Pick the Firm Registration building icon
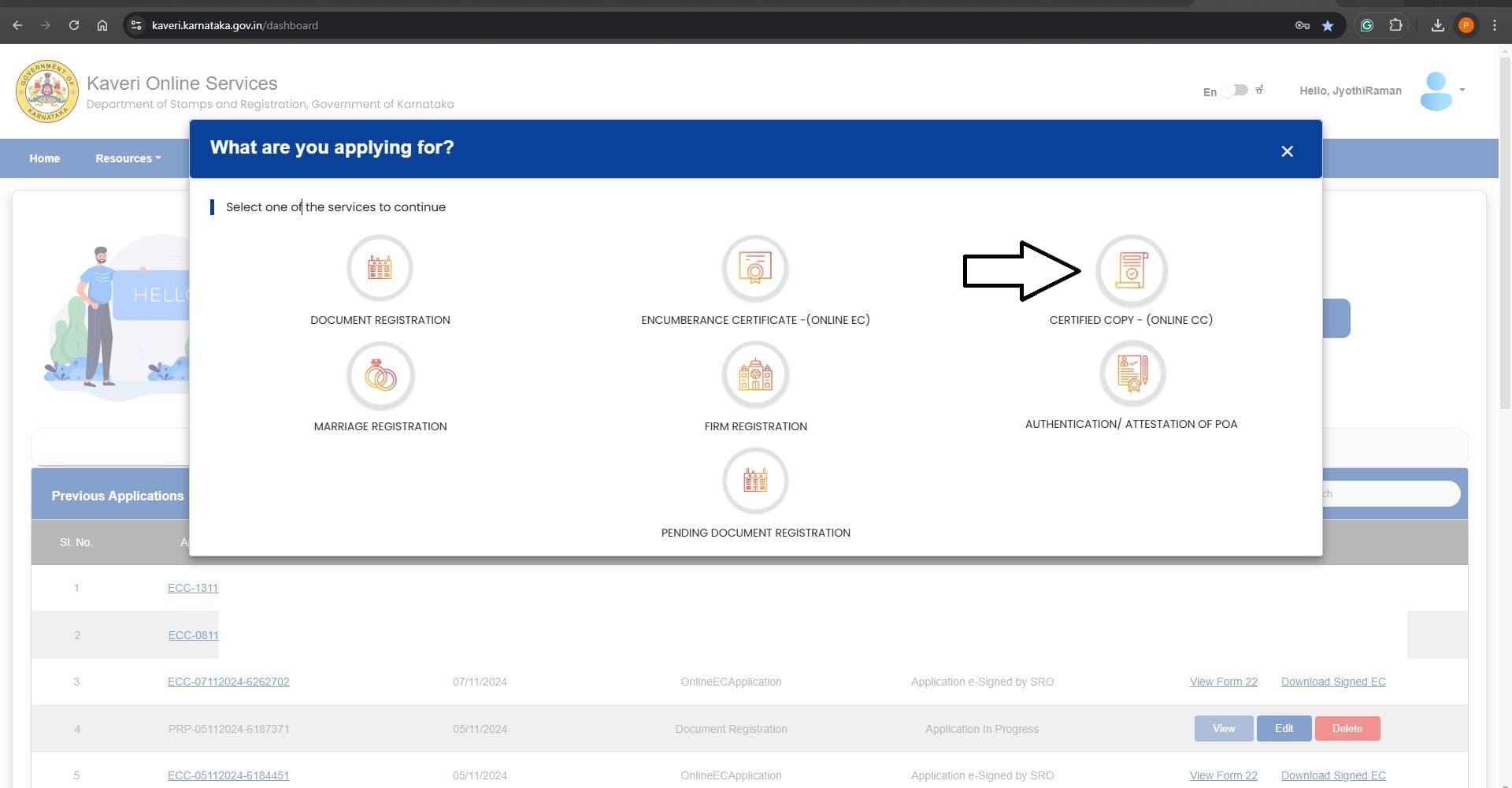Screen dimensions: 1512x788 coord(754,376)
